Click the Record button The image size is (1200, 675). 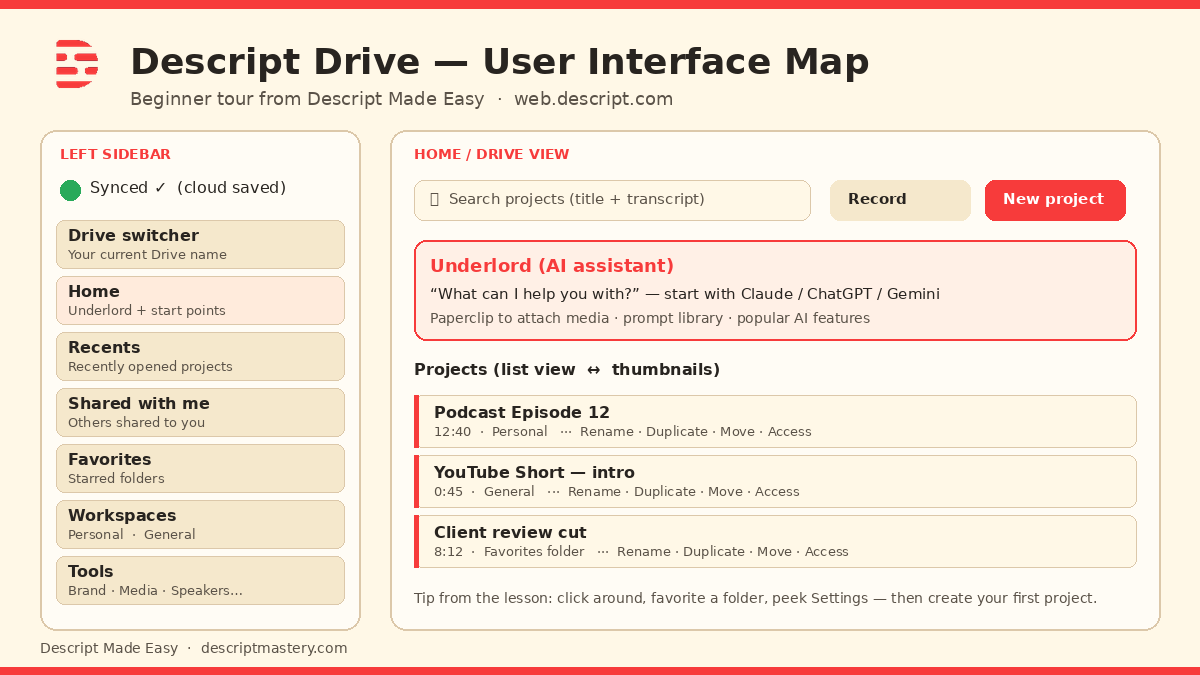point(900,200)
